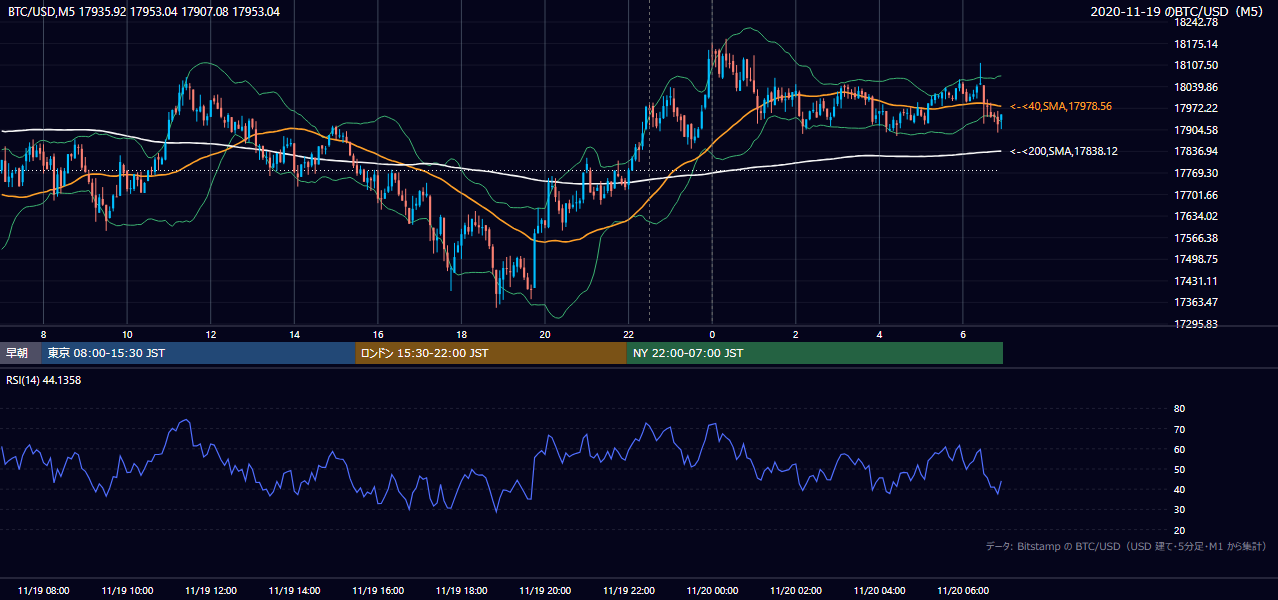Click price axis value 18107.50
The image size is (1278, 600).
1196,65
